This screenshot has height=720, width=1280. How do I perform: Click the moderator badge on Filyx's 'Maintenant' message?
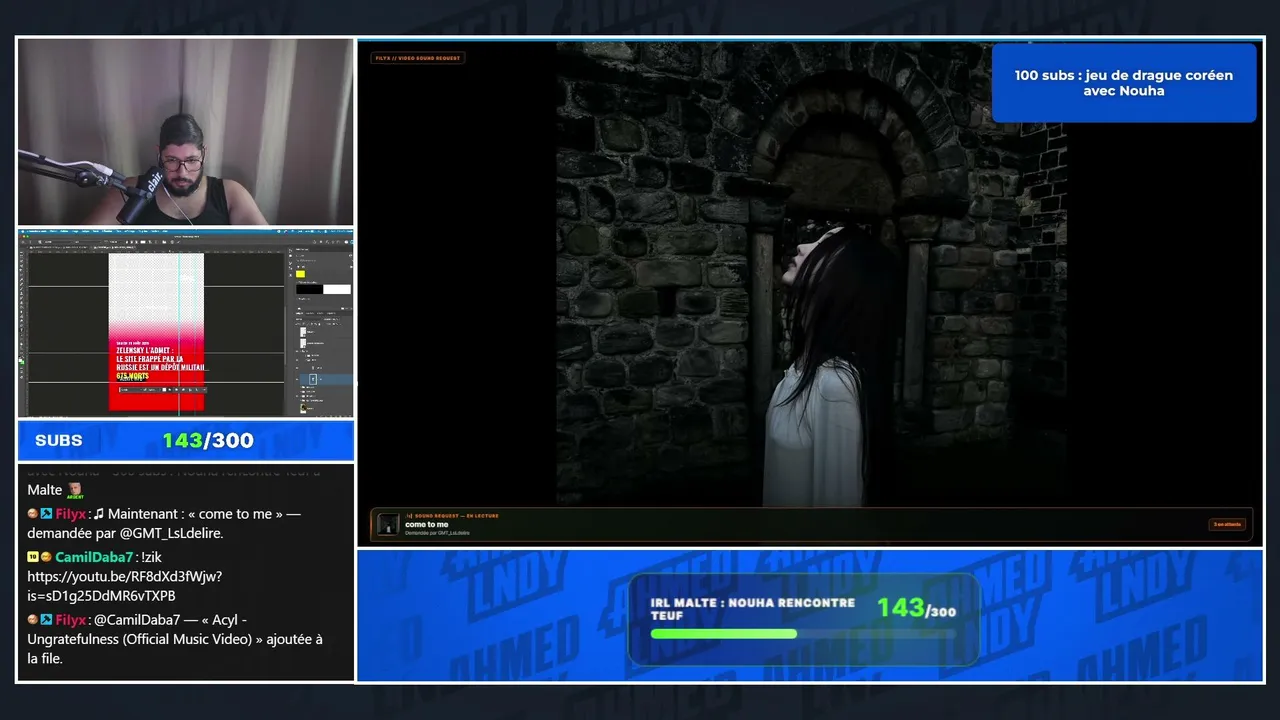(46, 514)
